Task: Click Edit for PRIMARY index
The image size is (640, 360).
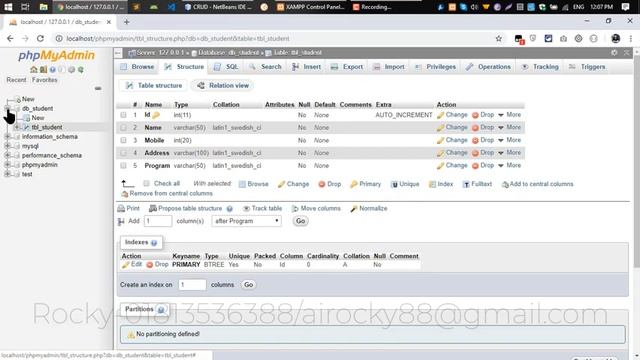Action: [132, 264]
